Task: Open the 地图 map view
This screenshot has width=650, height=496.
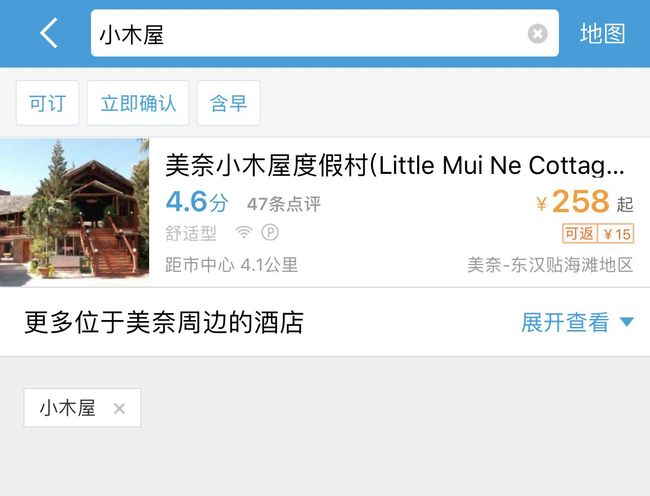Action: (602, 34)
